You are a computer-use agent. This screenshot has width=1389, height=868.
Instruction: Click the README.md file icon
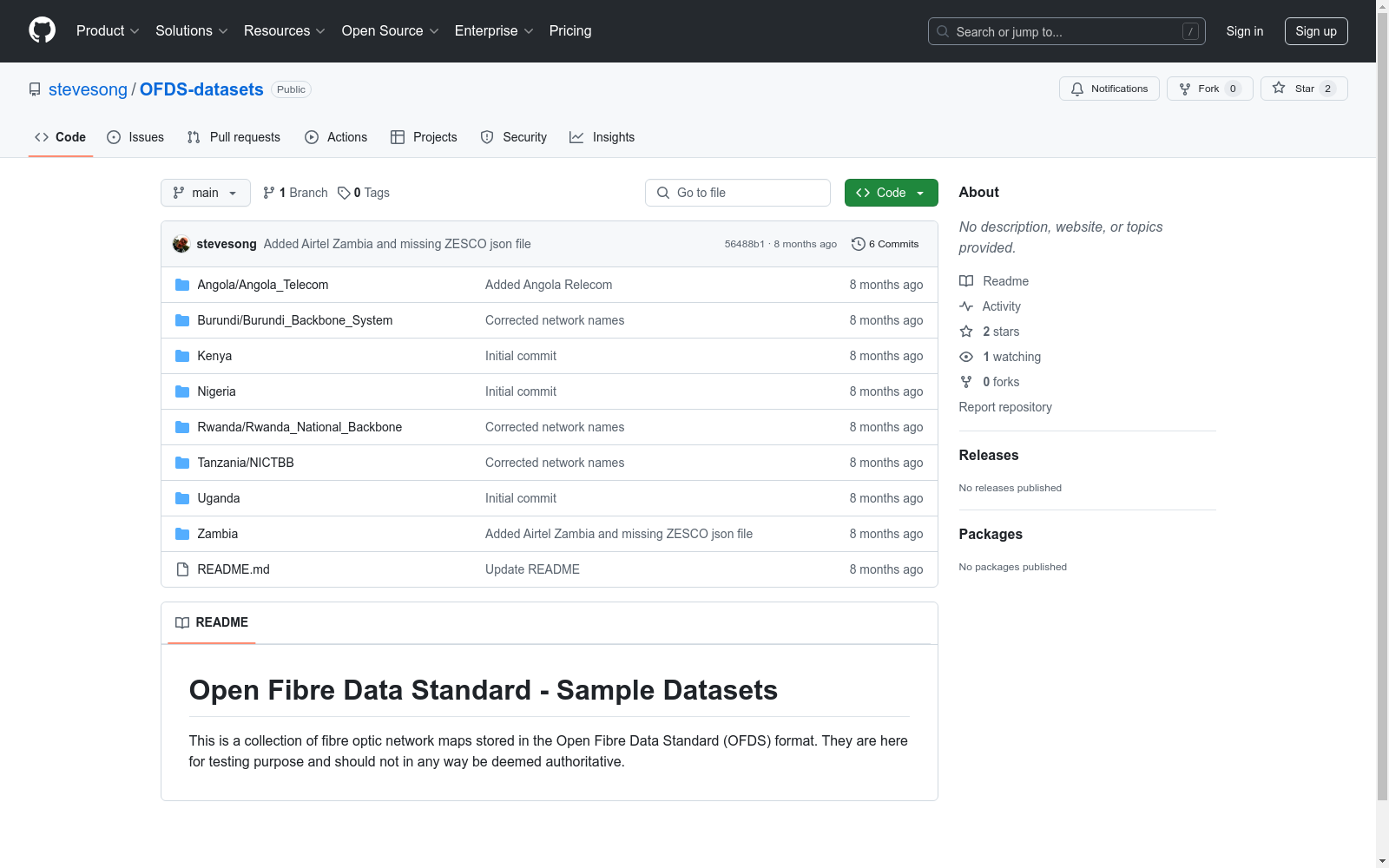[x=182, y=569]
